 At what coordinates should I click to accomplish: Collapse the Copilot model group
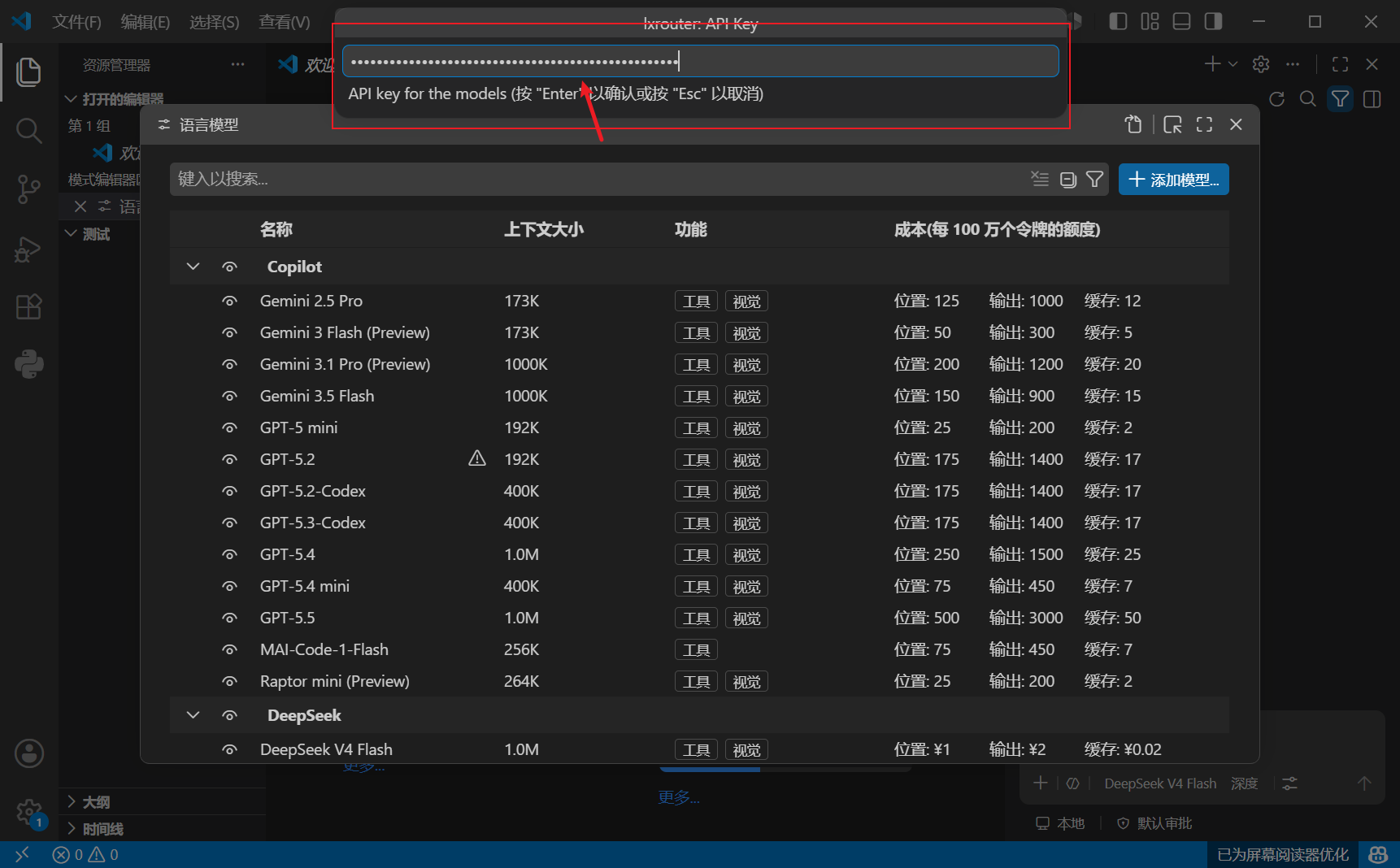[x=193, y=267]
